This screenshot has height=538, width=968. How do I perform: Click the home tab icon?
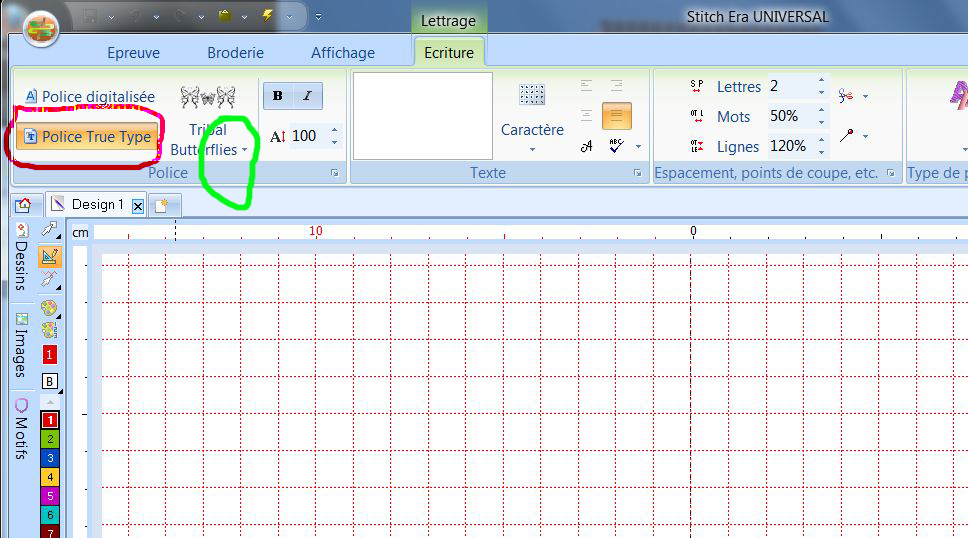pos(23,205)
